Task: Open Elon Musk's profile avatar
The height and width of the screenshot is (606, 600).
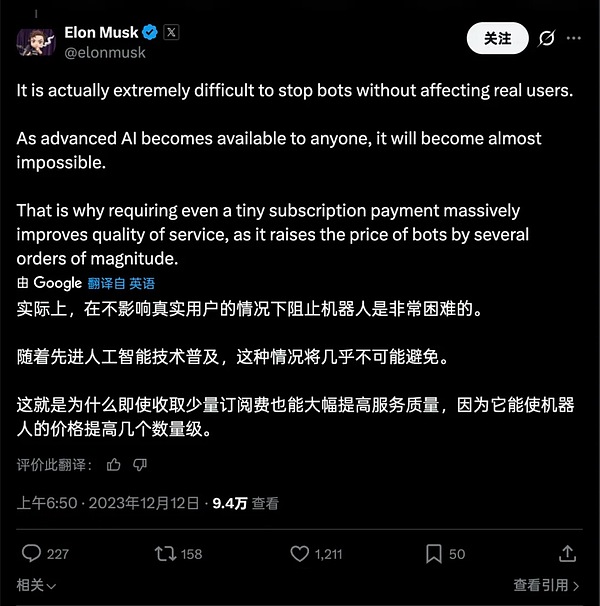Action: pyautogui.click(x=36, y=42)
